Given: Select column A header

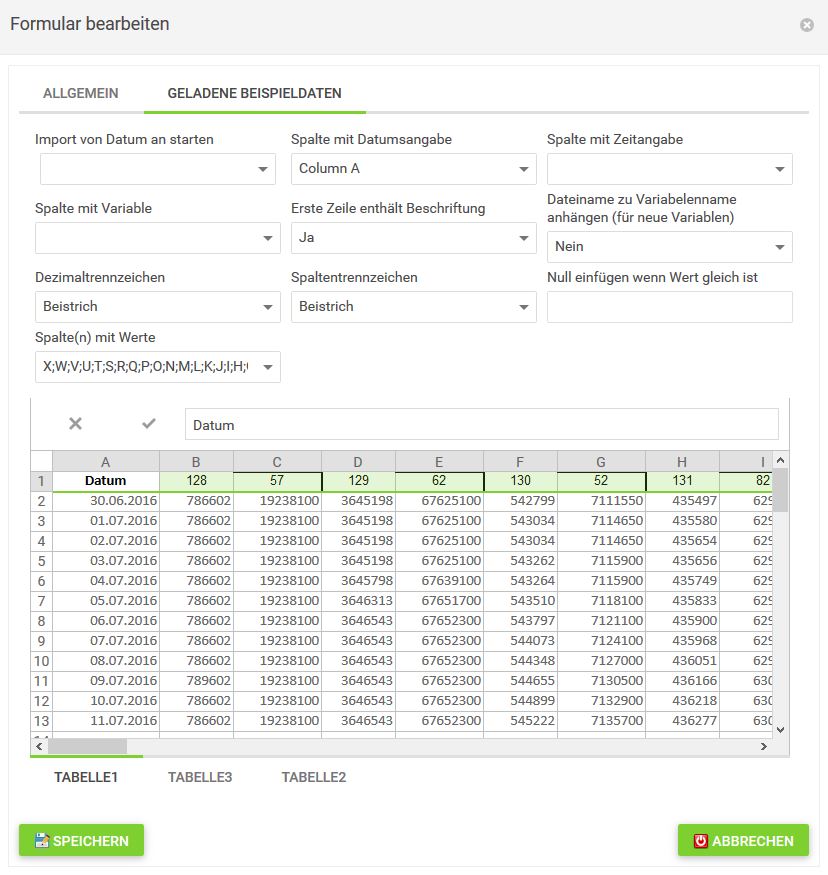Looking at the screenshot, I should tap(105, 461).
